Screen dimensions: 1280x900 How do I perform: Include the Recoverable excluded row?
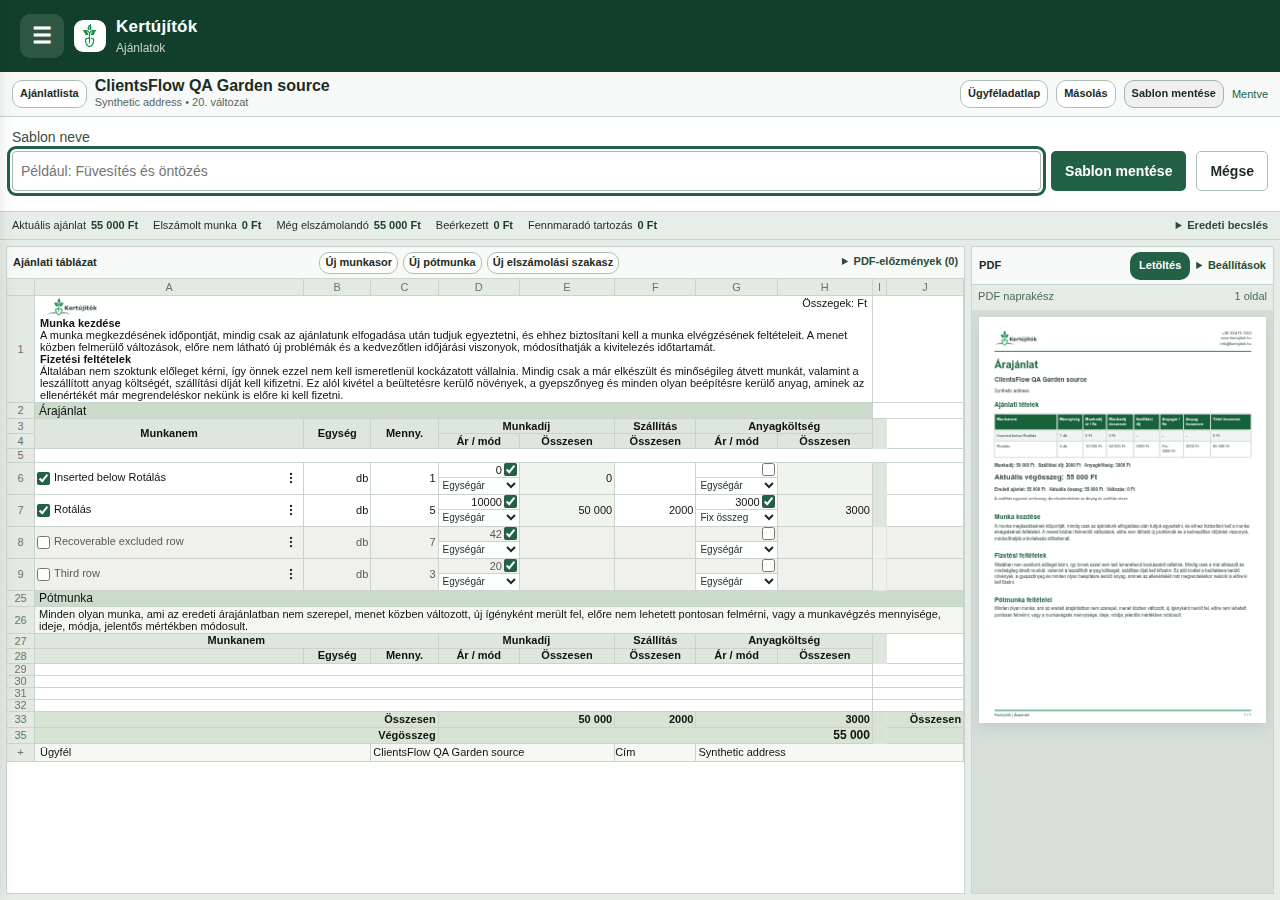(x=43, y=542)
